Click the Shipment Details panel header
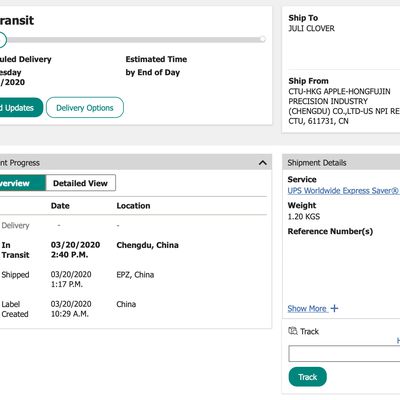400x400 pixels. pos(341,163)
